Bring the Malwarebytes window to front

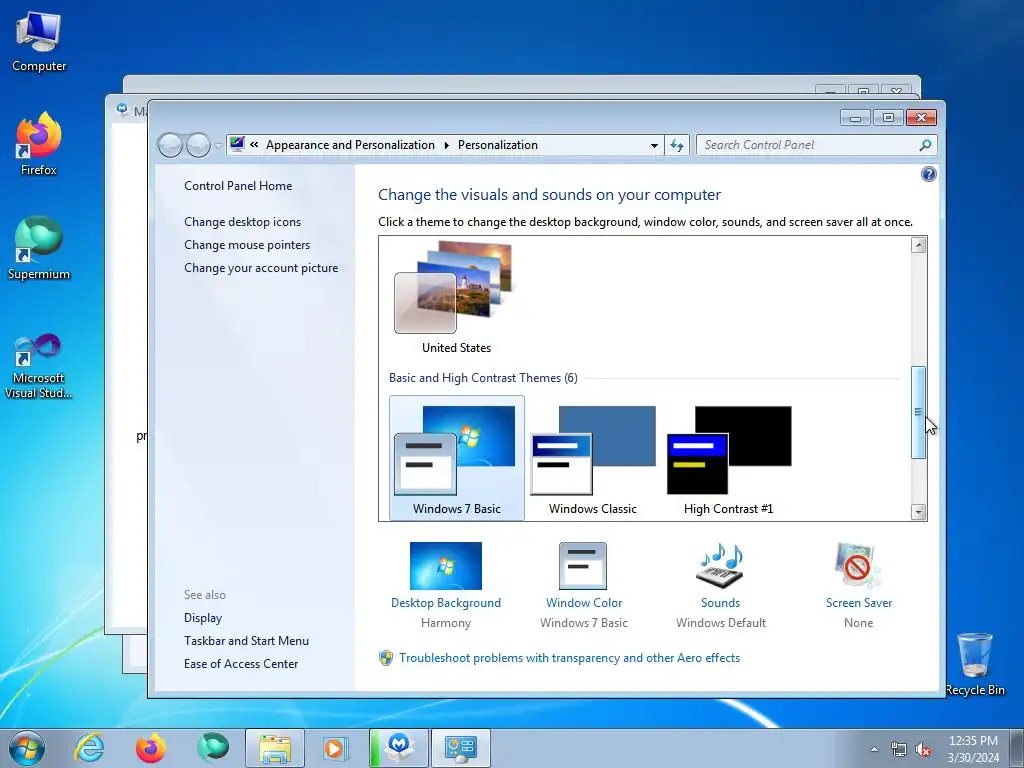coord(127,366)
